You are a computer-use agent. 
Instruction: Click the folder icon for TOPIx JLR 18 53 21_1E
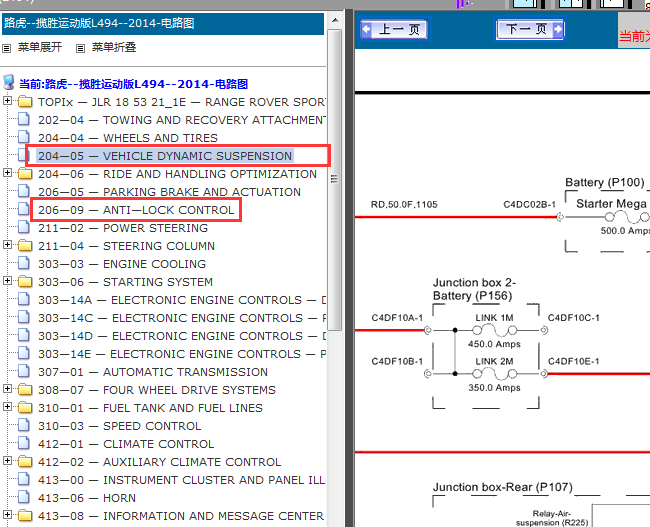click(25, 102)
